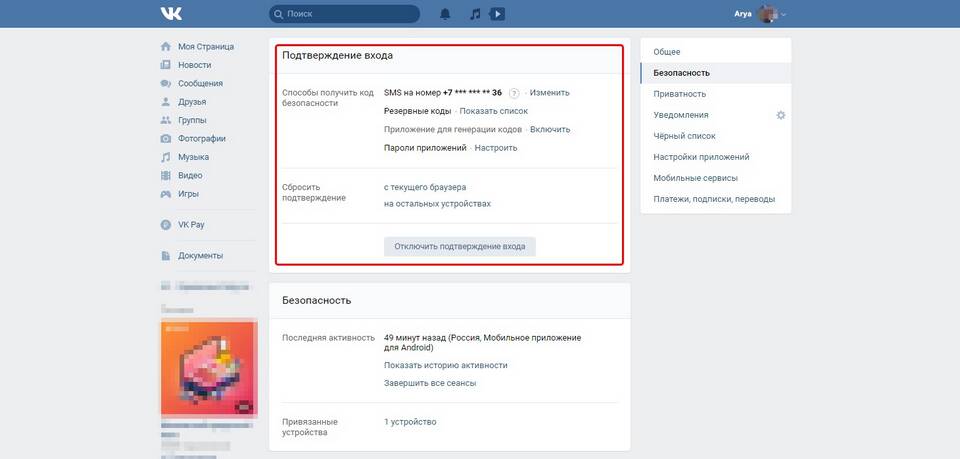Switch to Настройки приложений tab
This screenshot has width=960, height=459.
[x=716, y=157]
